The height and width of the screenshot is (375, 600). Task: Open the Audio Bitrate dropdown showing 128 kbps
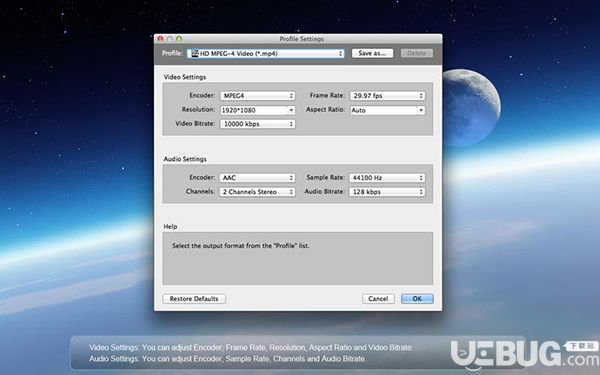tap(387, 192)
